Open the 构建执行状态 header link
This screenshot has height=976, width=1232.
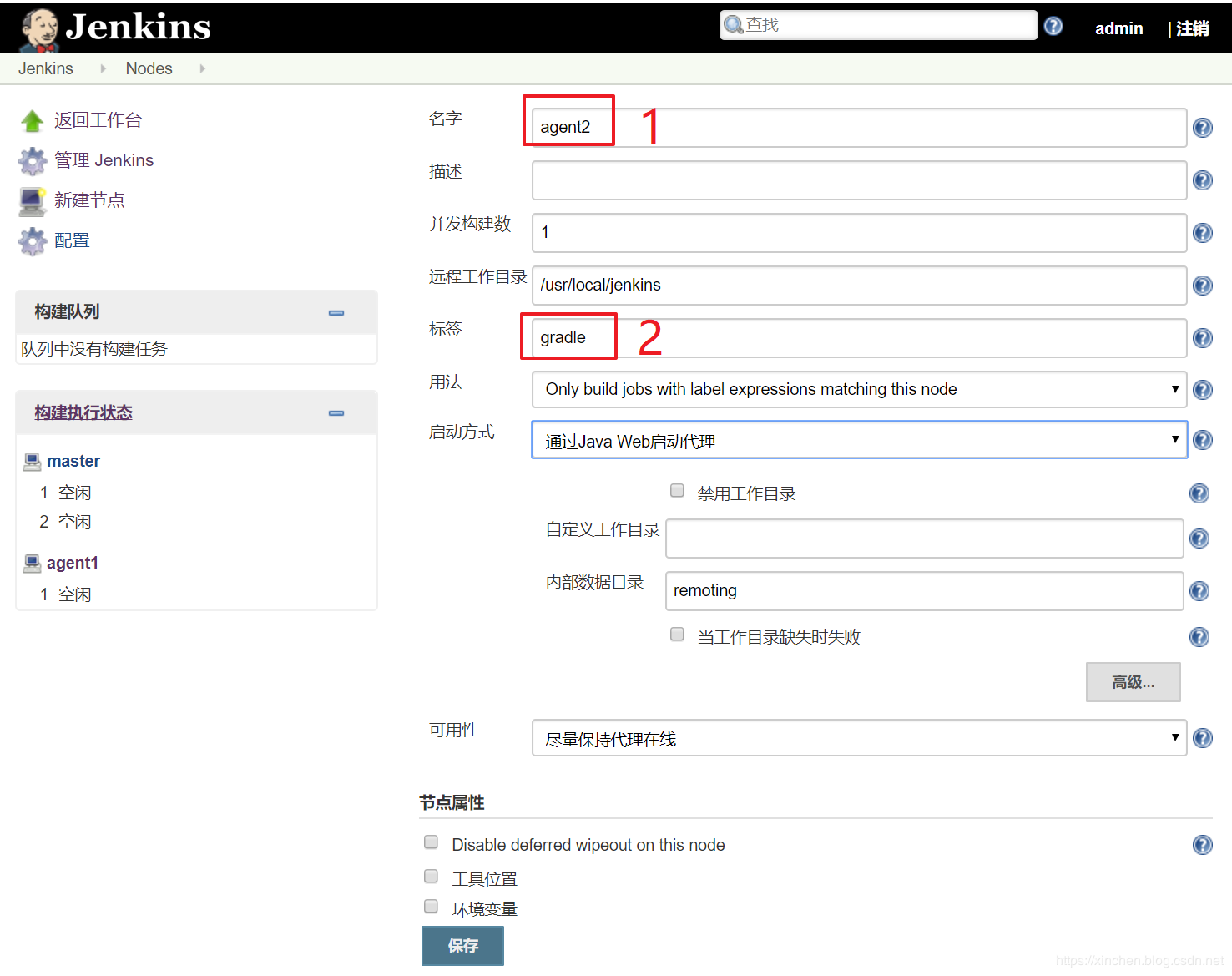click(83, 412)
